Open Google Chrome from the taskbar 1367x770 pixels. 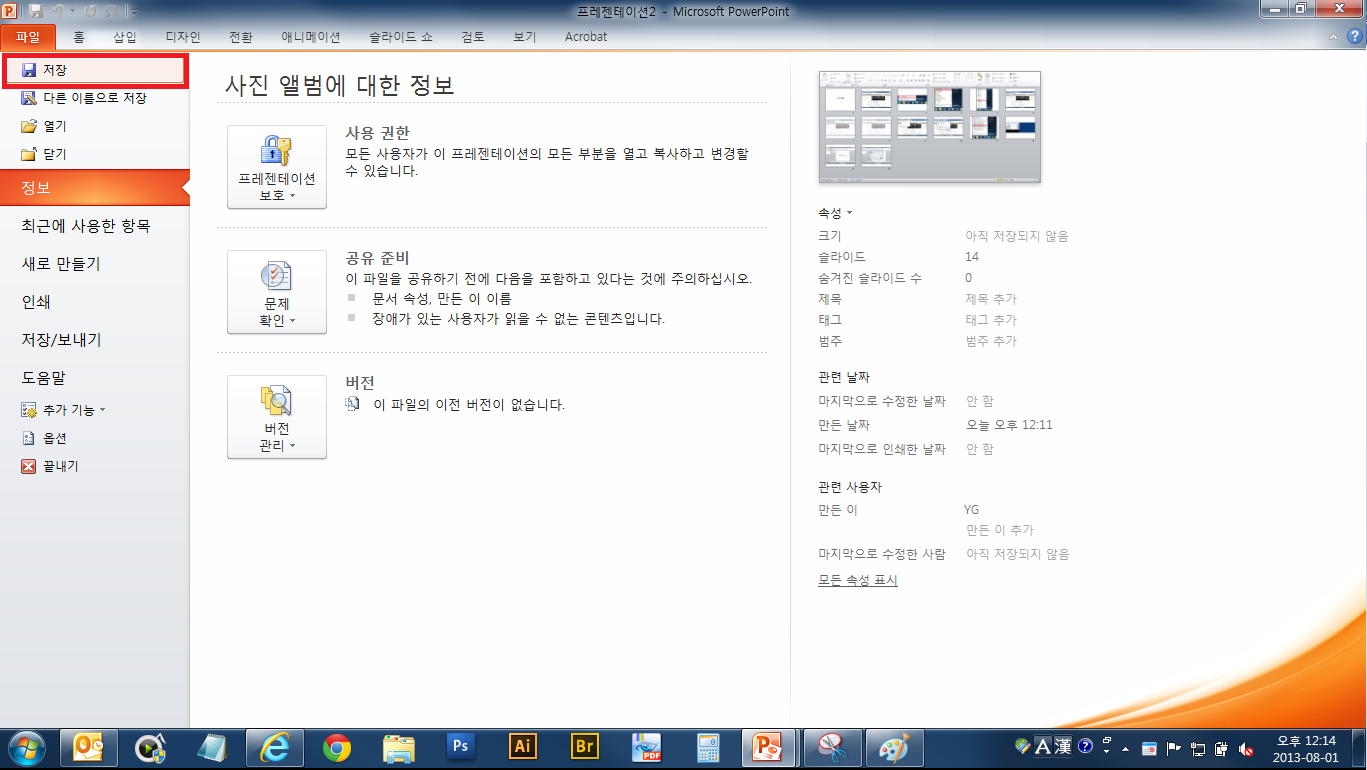(x=337, y=747)
